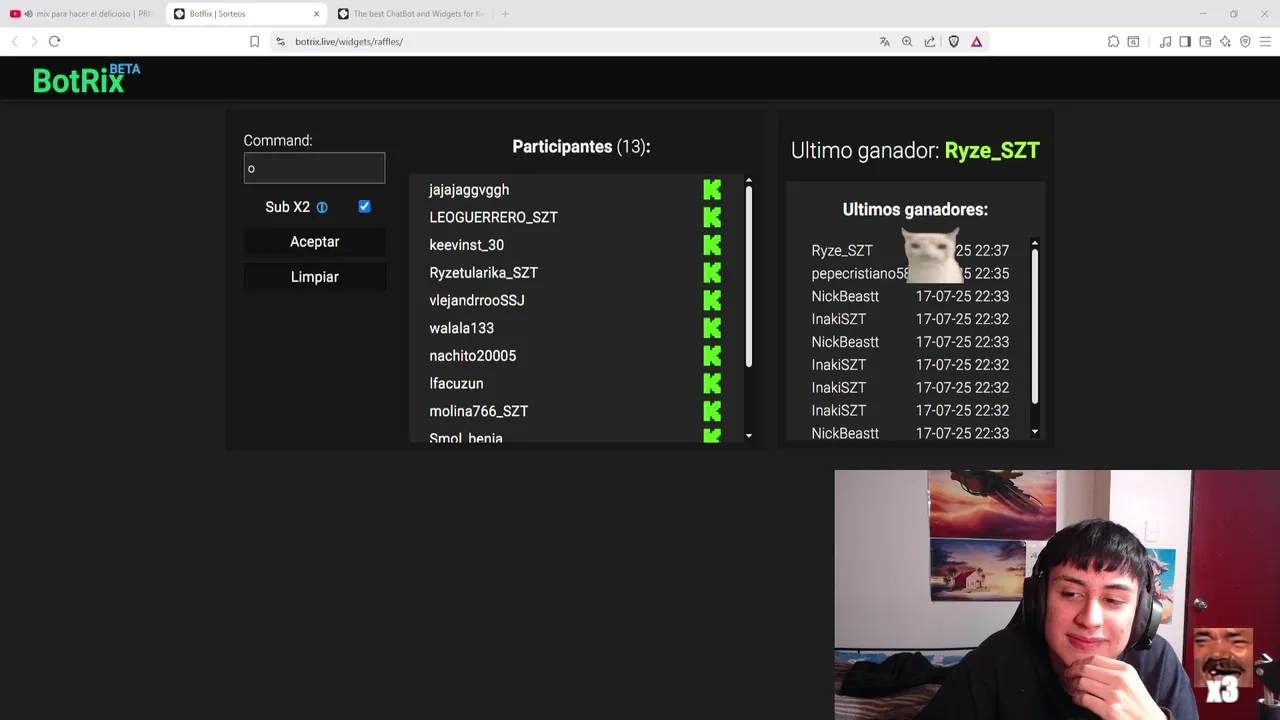
Task: Open the Leo AI sparkle icon
Action: 1225,42
